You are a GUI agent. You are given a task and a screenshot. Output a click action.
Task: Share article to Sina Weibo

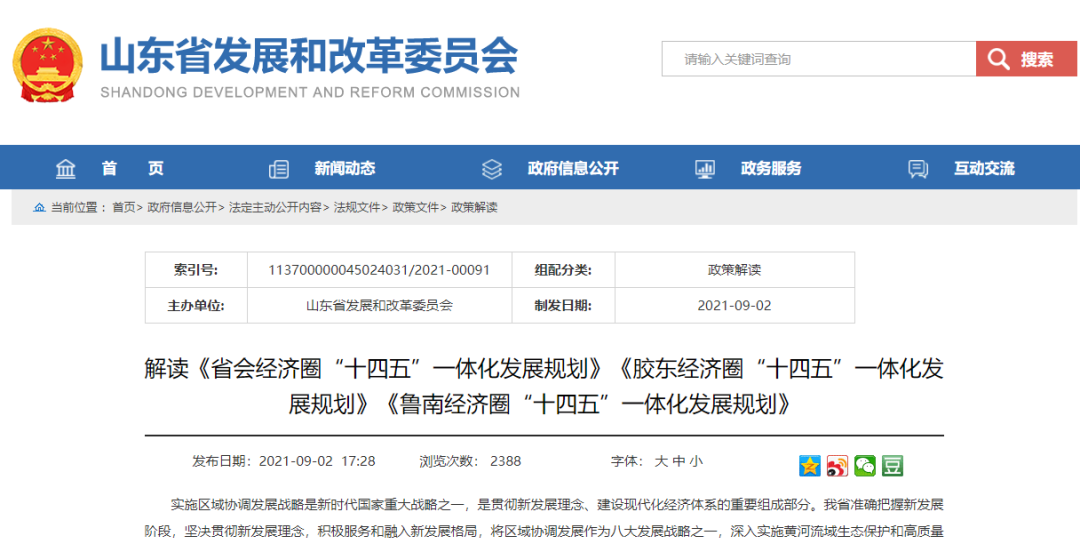(837, 466)
